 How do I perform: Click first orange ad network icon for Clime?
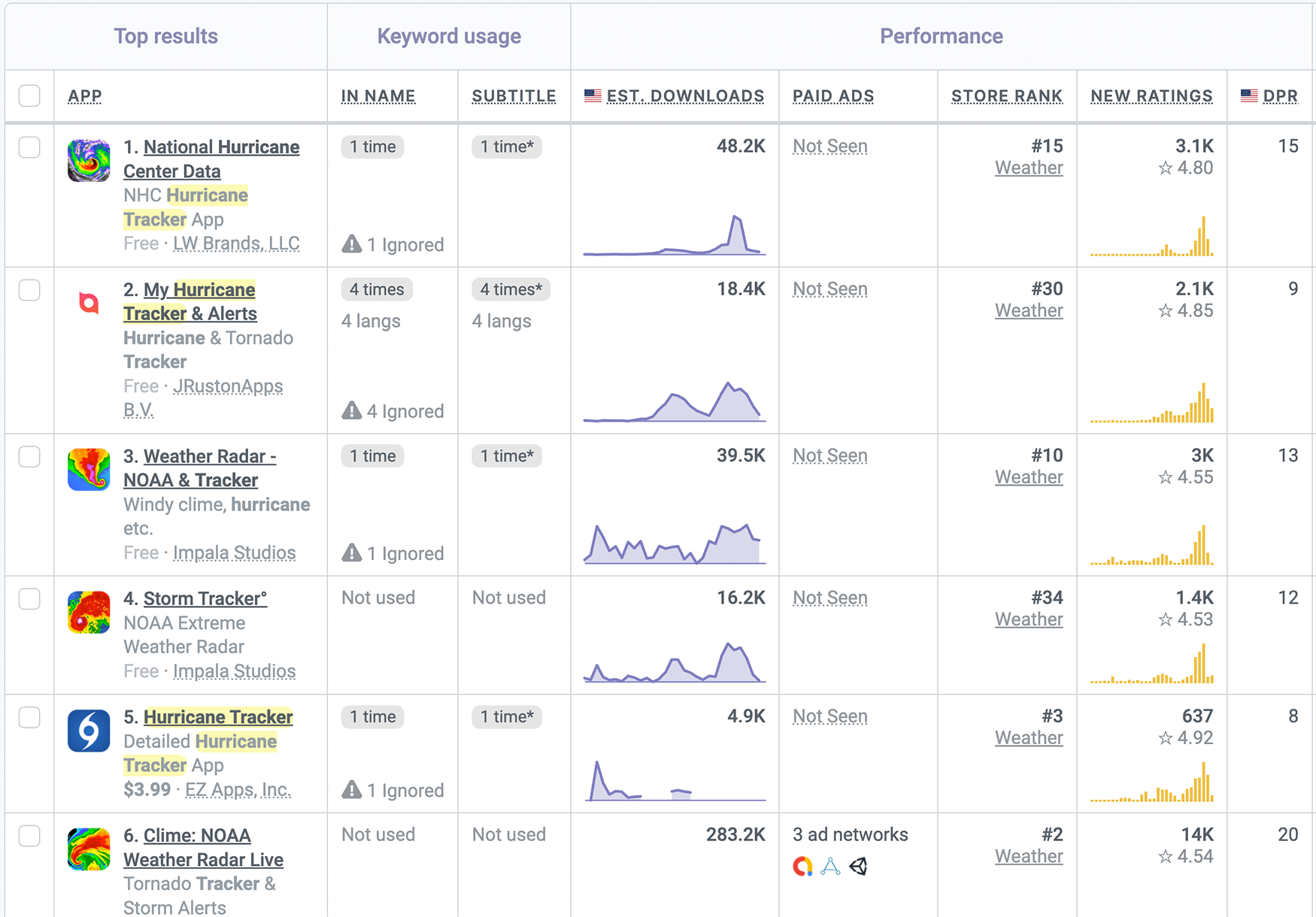803,867
